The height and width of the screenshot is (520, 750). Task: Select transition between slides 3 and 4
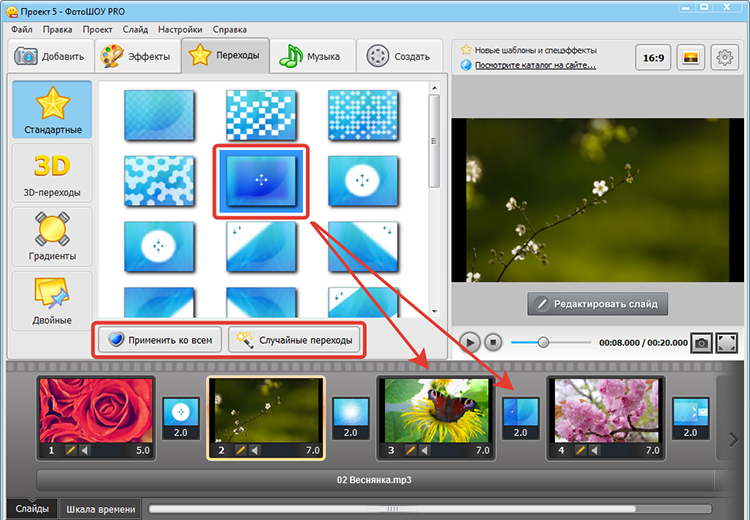520,419
